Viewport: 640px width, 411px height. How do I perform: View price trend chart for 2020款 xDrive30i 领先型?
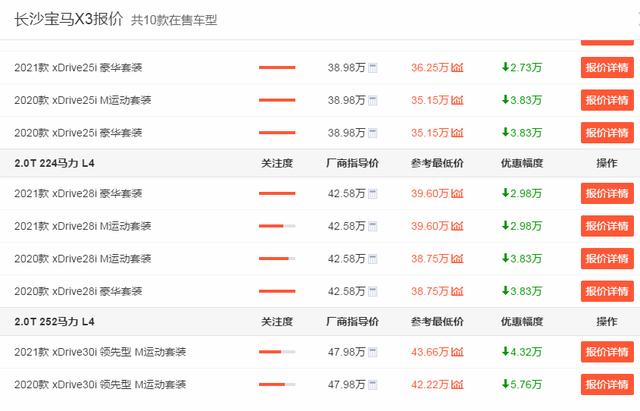click(457, 384)
